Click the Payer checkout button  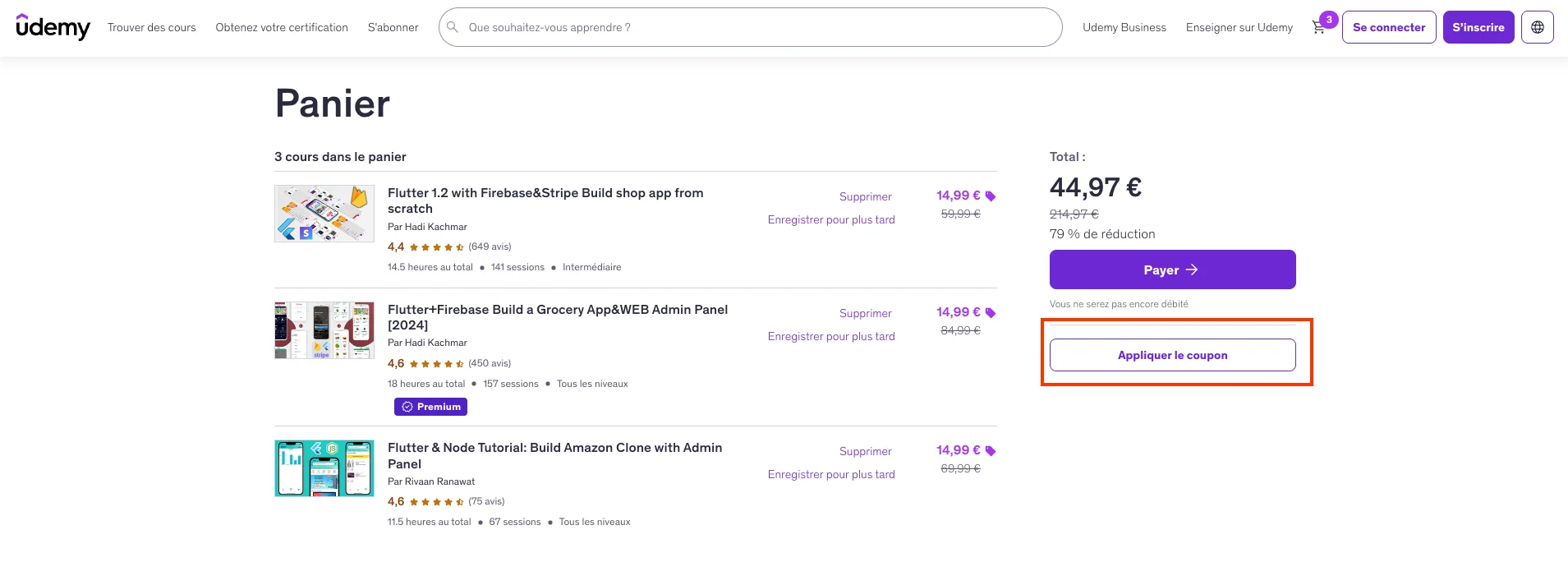1173,269
